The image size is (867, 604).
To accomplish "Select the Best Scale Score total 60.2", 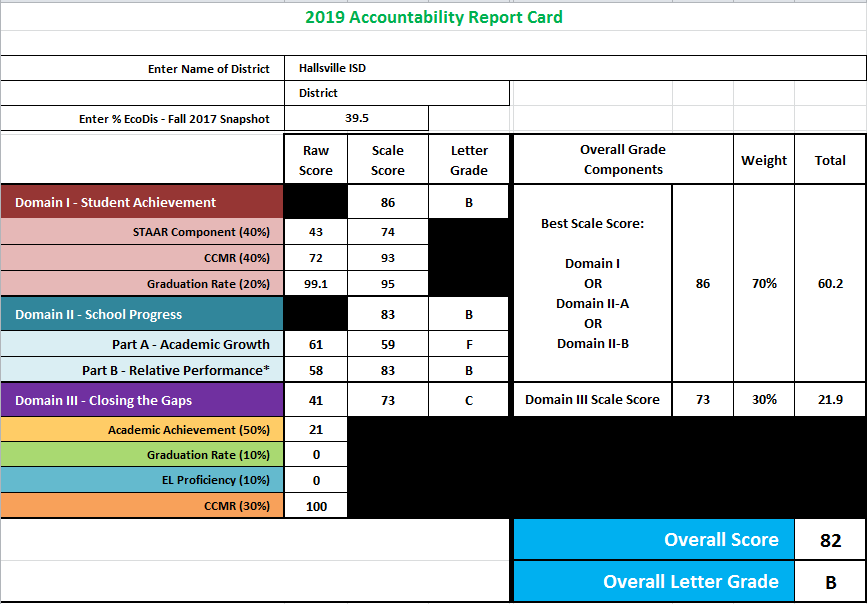I will point(830,283).
